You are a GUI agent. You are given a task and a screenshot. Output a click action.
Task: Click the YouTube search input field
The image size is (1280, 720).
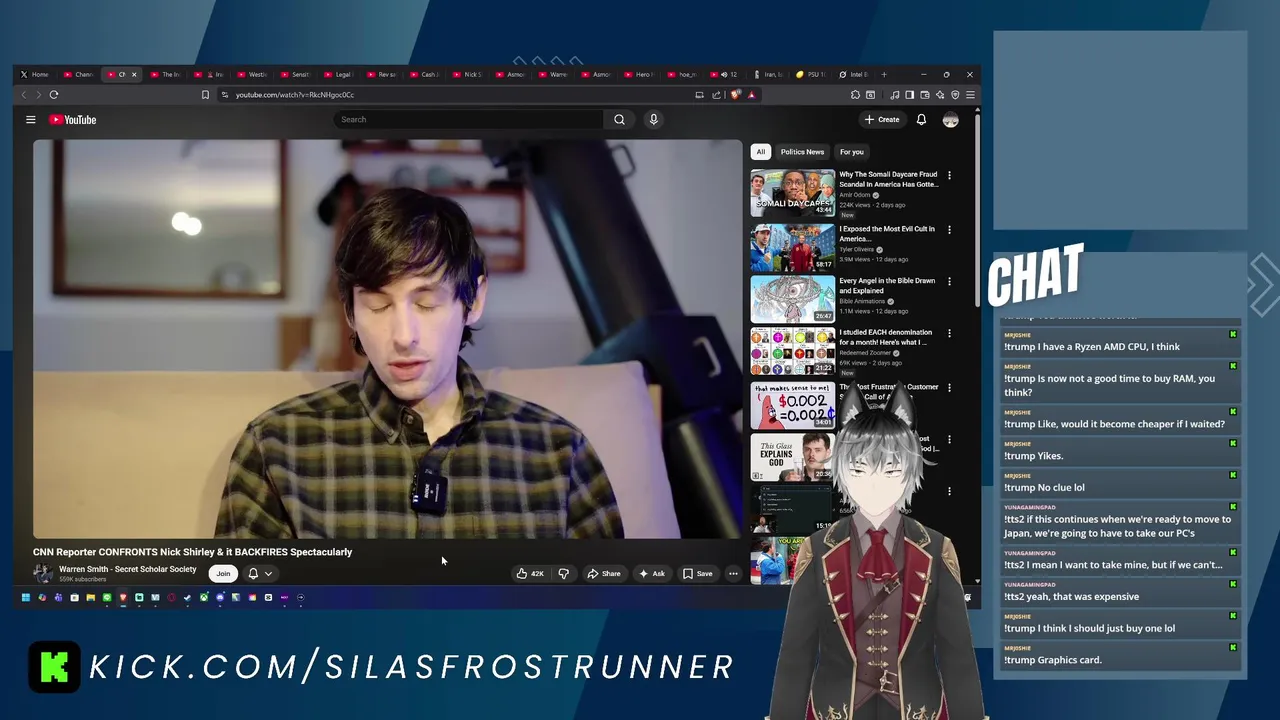[x=469, y=119]
